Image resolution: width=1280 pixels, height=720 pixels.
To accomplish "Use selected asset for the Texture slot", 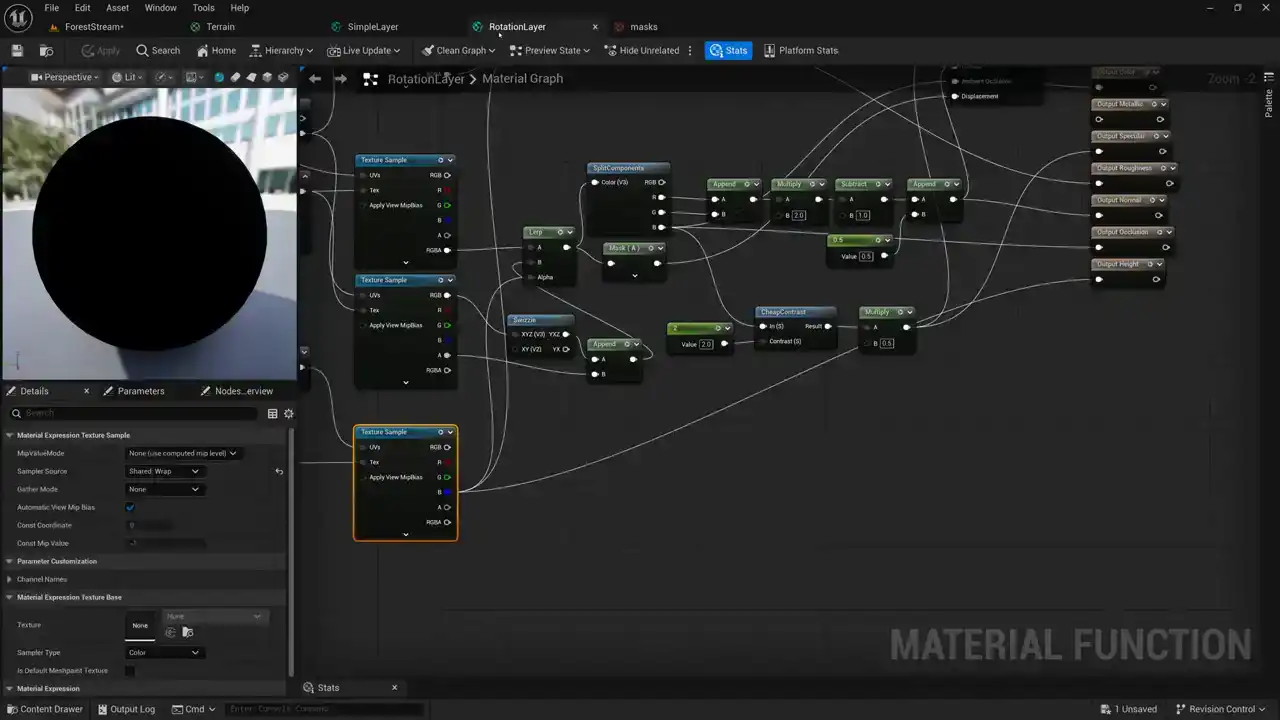I will pyautogui.click(x=170, y=633).
